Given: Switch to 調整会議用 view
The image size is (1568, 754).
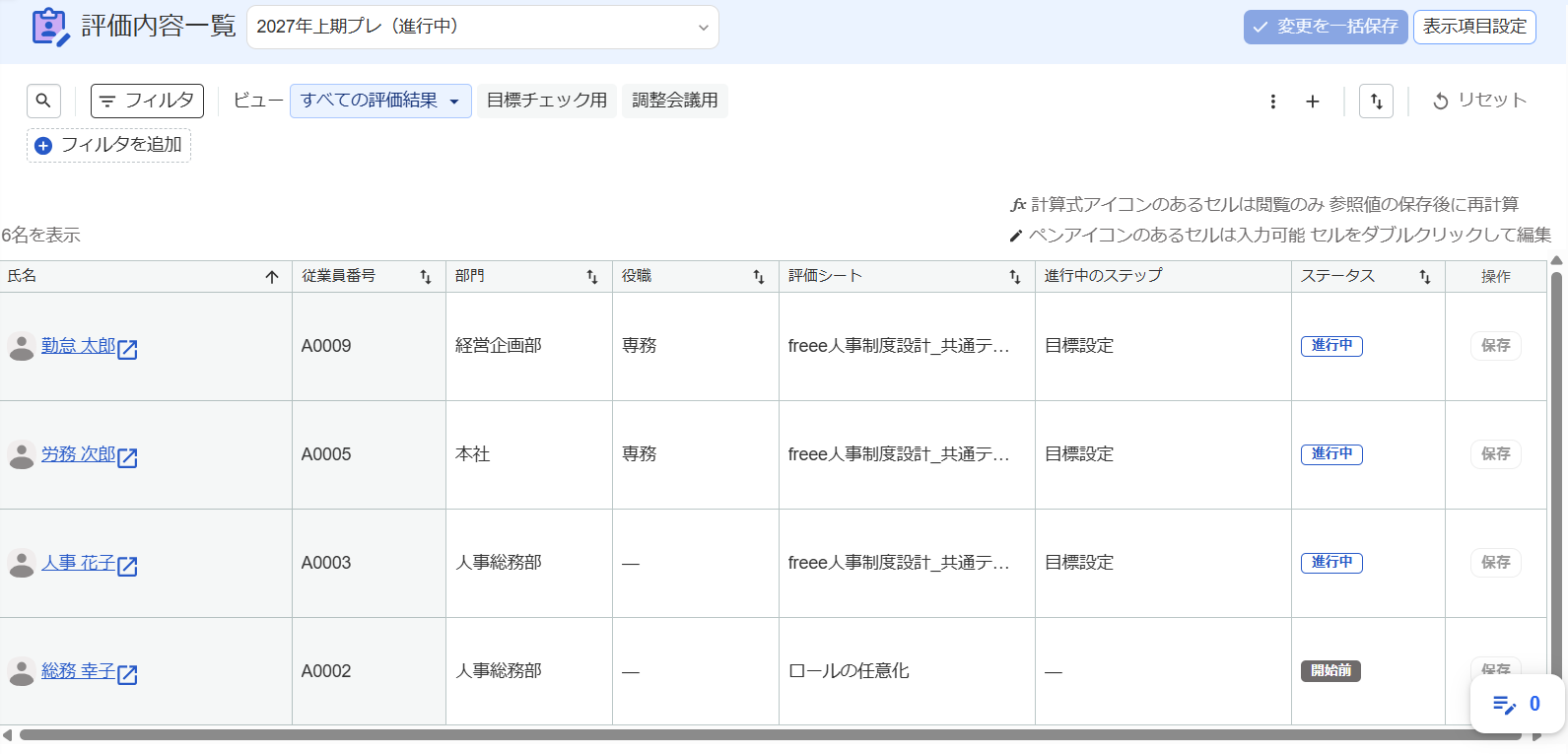Looking at the screenshot, I should [x=675, y=101].
